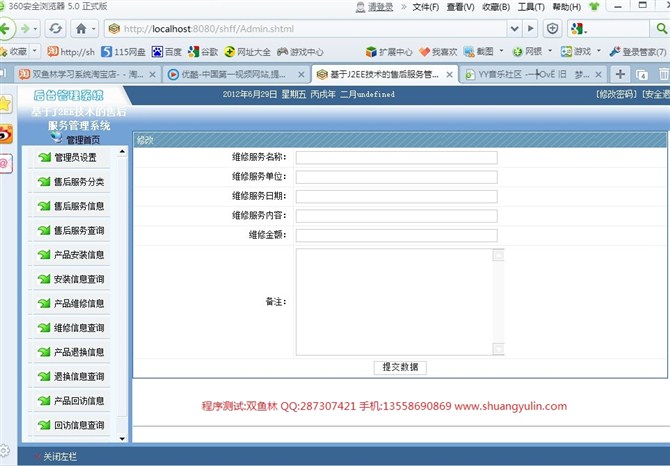The height and width of the screenshot is (466, 670).
Task: Open the 文件(F) menu
Action: coord(426,7)
